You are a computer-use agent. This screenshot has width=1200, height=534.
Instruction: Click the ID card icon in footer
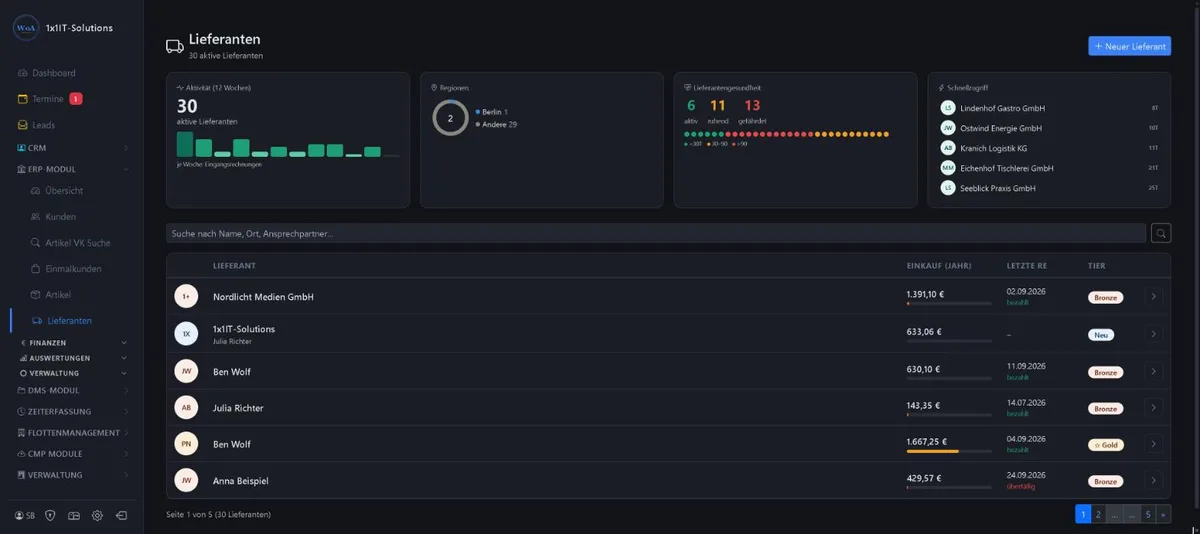pyautogui.click(x=73, y=515)
